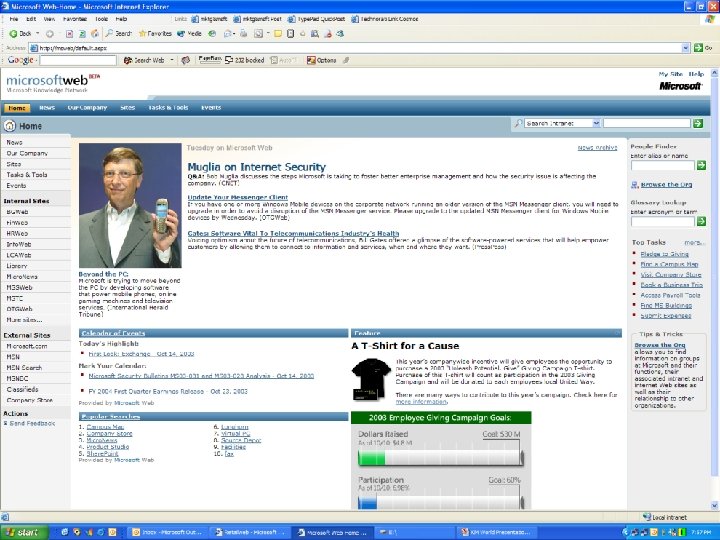Open the Muglia on Internet Security headline
The height and width of the screenshot is (540, 720).
(x=257, y=167)
